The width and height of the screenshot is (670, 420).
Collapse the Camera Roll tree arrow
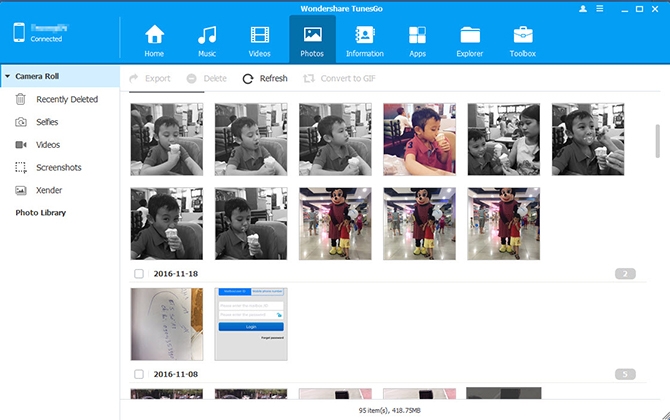pyautogui.click(x=7, y=76)
